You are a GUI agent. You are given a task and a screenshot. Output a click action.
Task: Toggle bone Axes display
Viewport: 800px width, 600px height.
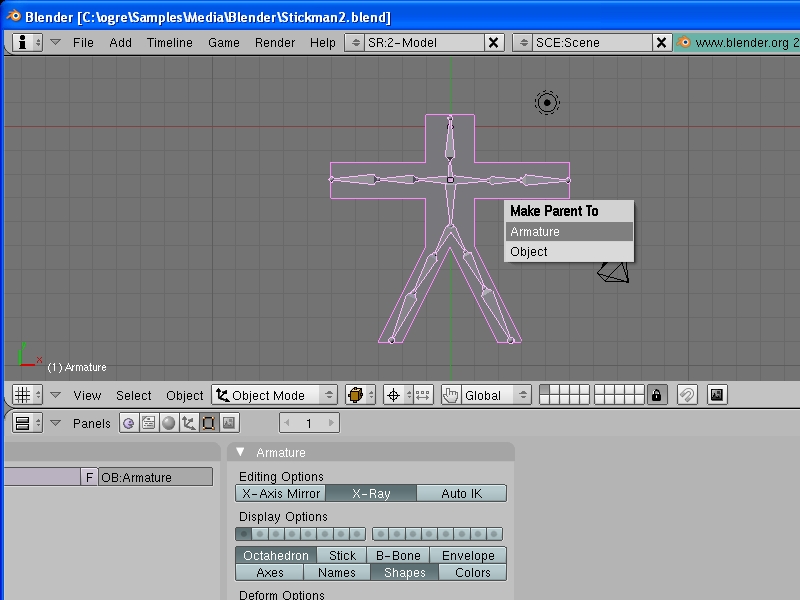(x=269, y=572)
